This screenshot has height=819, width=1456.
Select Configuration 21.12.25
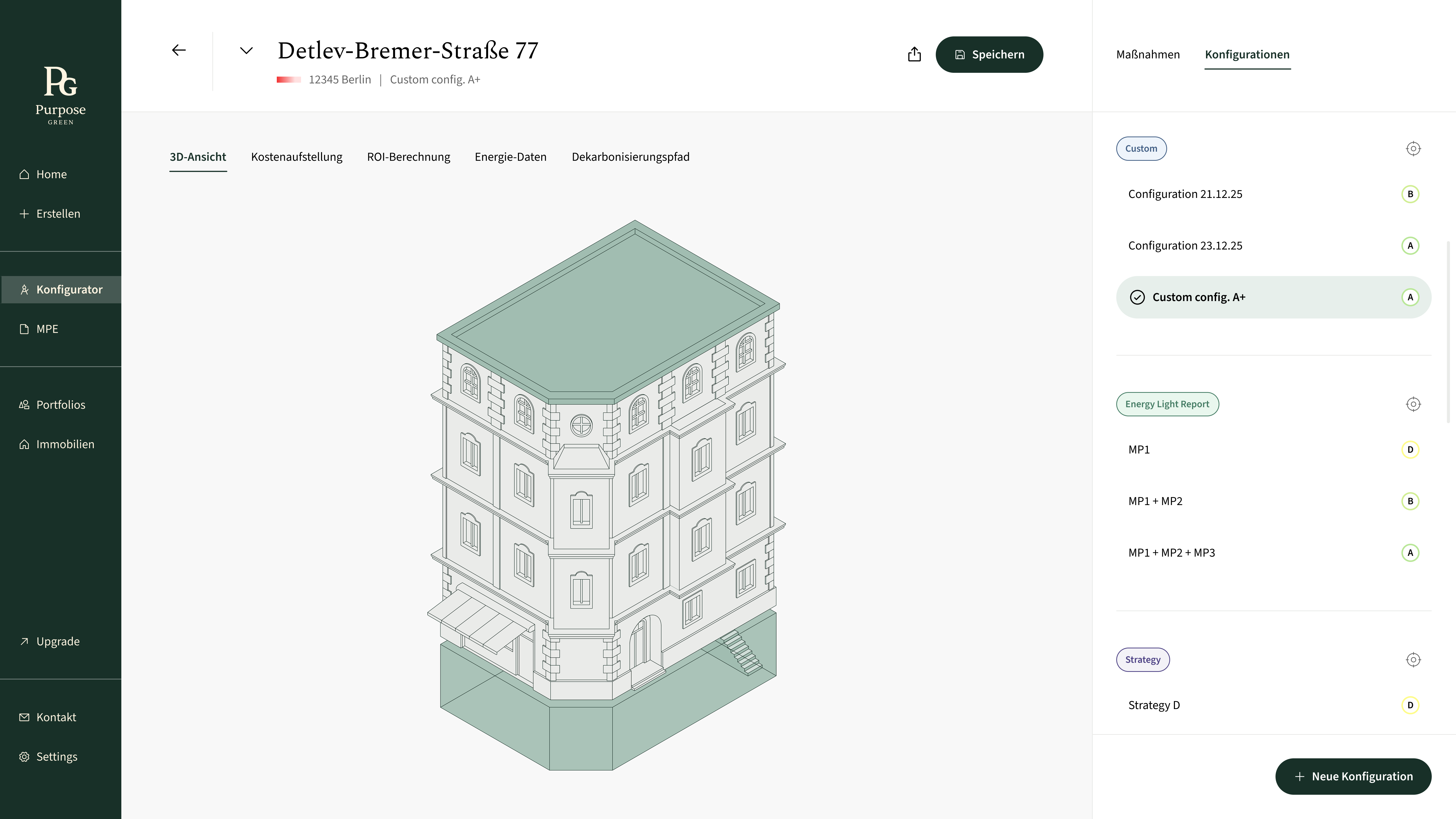(x=1273, y=194)
